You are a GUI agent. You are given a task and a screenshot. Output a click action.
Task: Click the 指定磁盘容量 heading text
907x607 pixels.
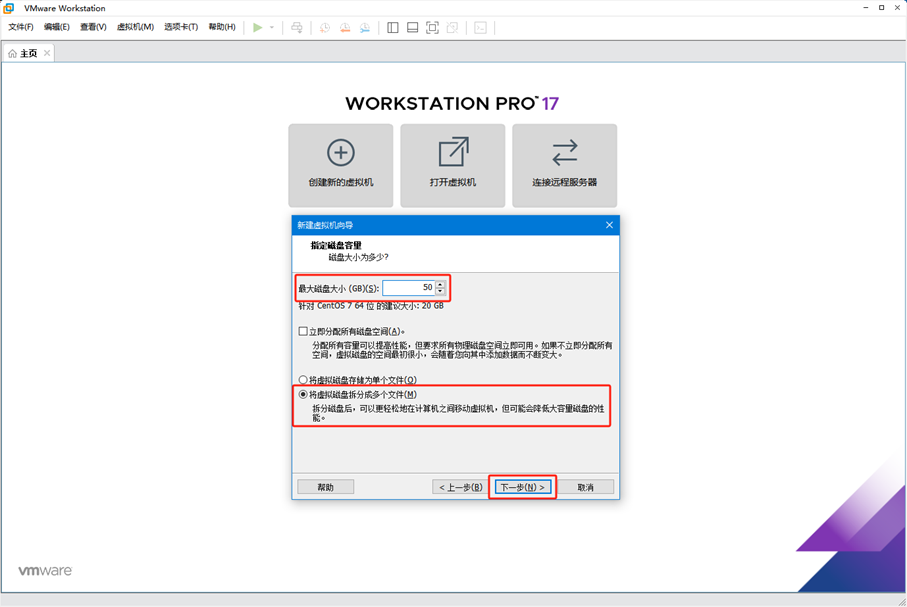click(336, 245)
